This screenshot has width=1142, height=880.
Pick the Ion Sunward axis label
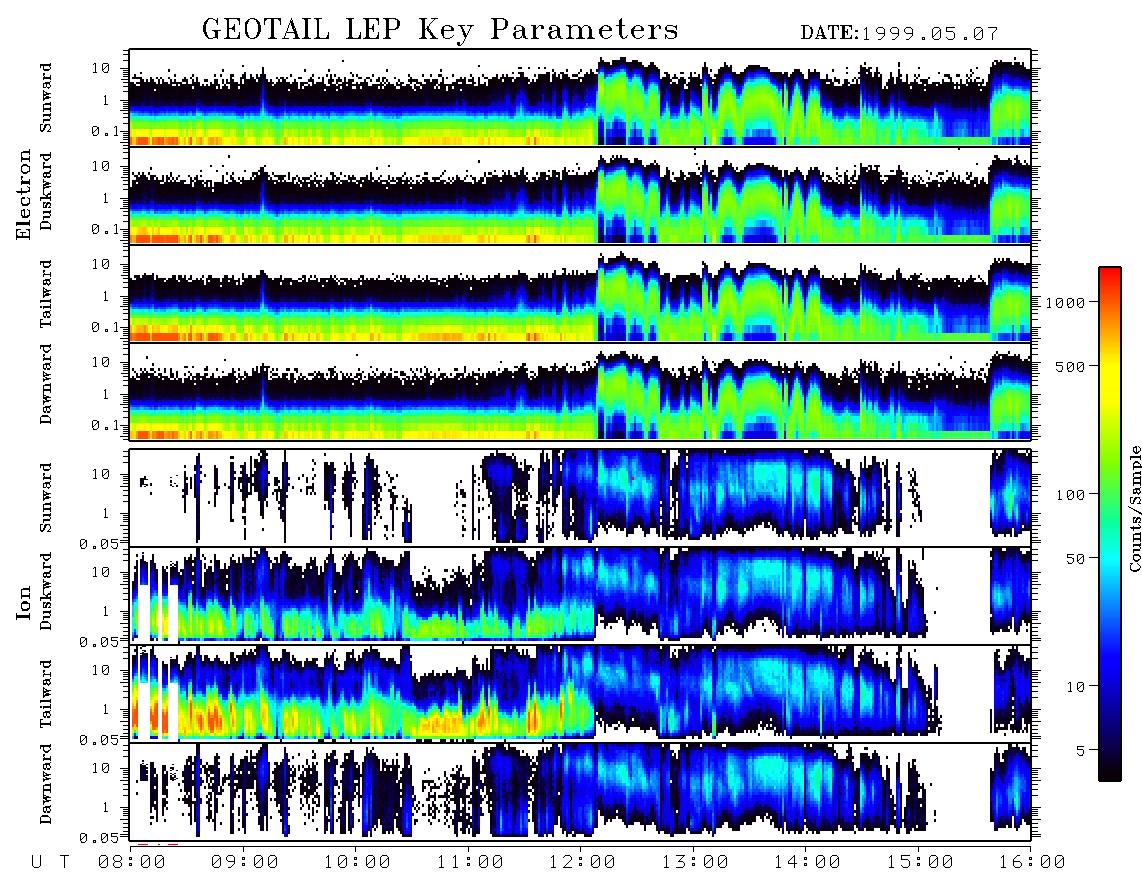coord(46,498)
